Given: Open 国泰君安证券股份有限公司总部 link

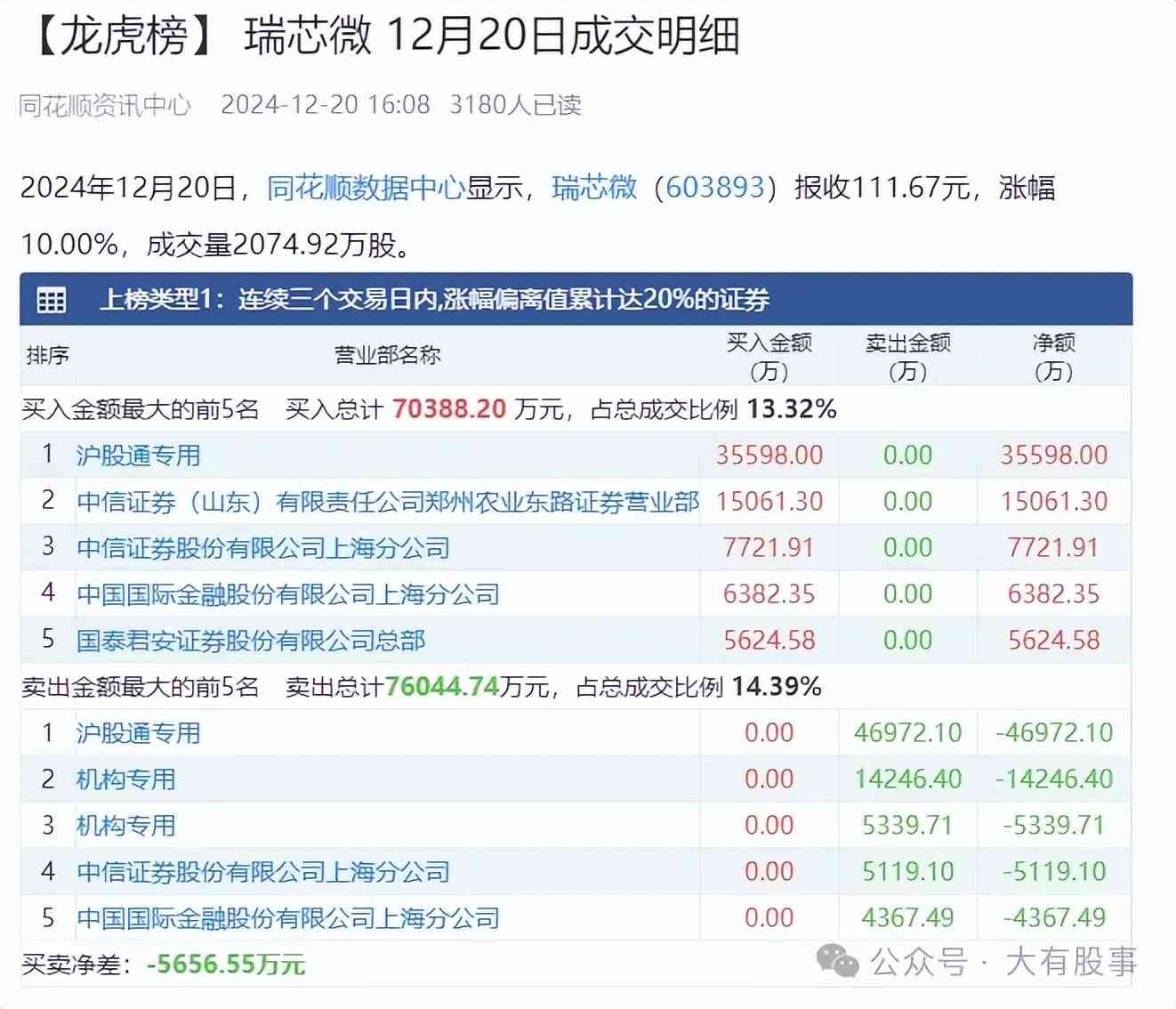Looking at the screenshot, I should pyautogui.click(x=251, y=641).
